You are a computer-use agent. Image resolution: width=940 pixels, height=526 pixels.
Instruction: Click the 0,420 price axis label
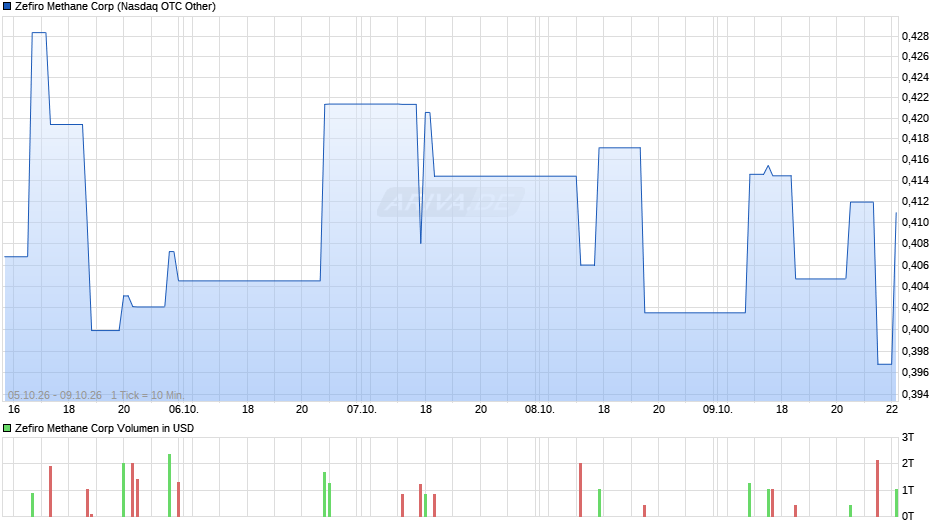[x=915, y=118]
